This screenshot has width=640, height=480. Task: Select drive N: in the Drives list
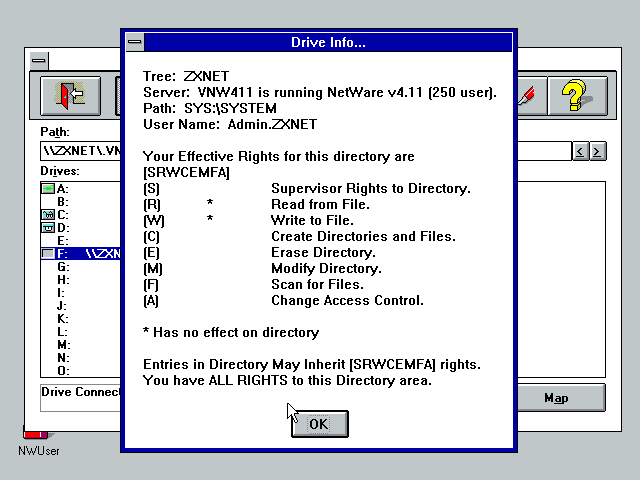80,358
